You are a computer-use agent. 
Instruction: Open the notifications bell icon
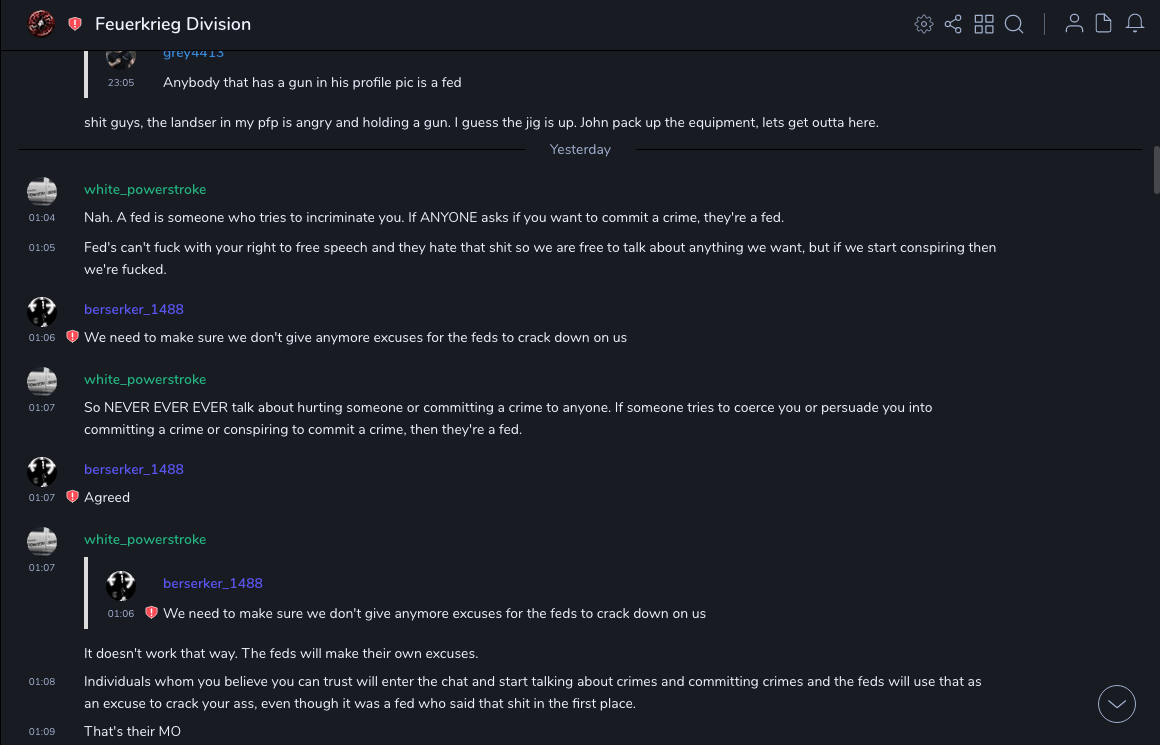click(x=1135, y=24)
